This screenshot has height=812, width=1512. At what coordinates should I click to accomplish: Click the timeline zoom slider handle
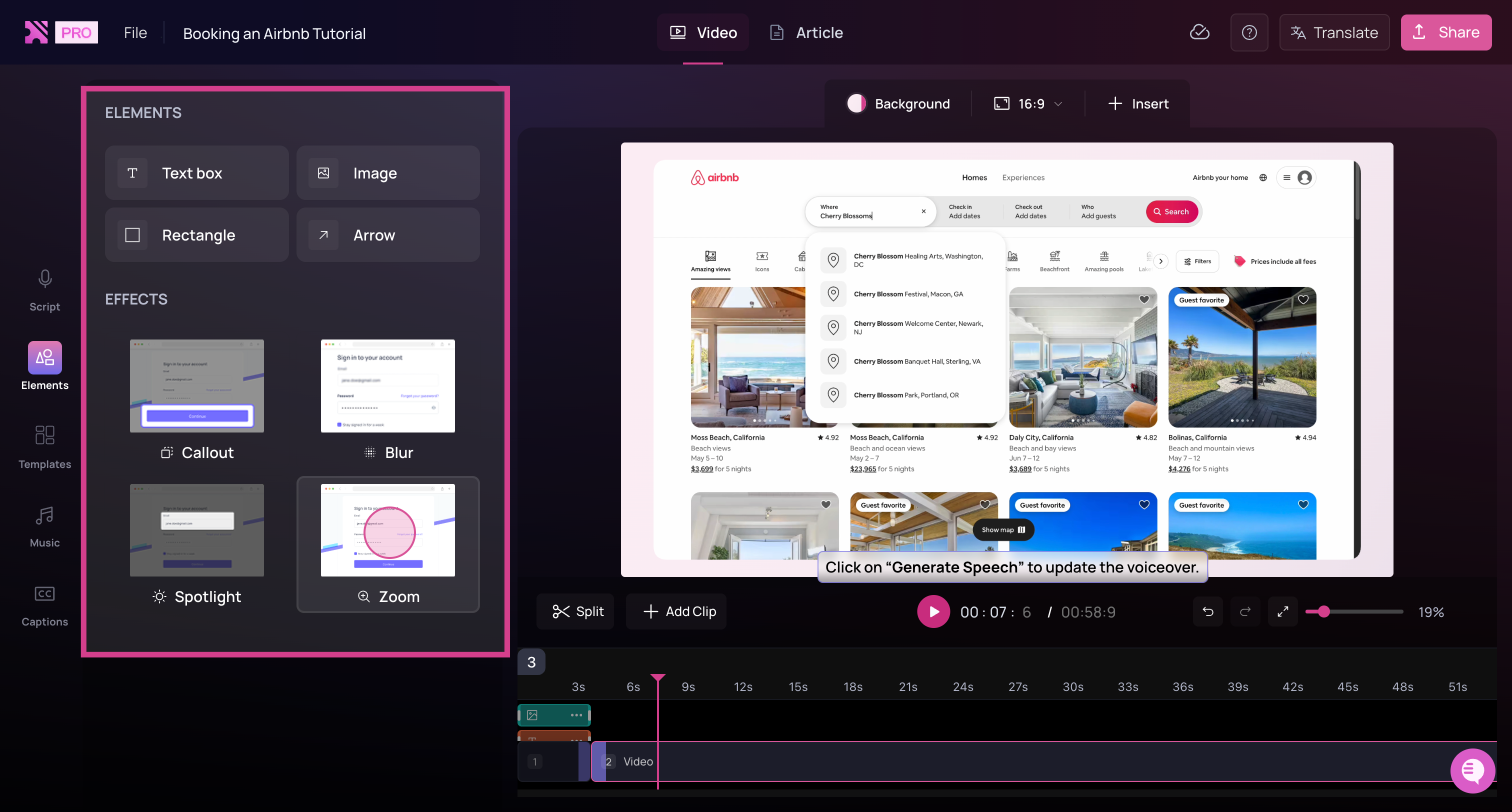point(1323,612)
